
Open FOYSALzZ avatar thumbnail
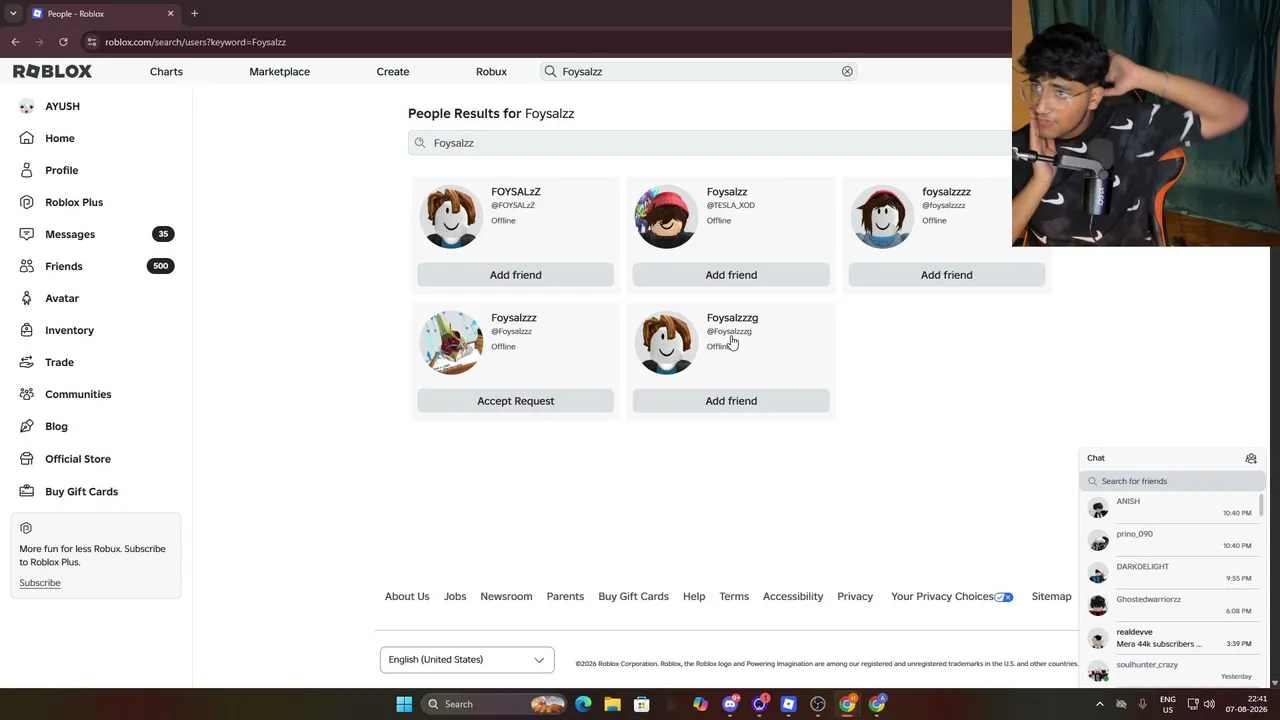coord(451,216)
